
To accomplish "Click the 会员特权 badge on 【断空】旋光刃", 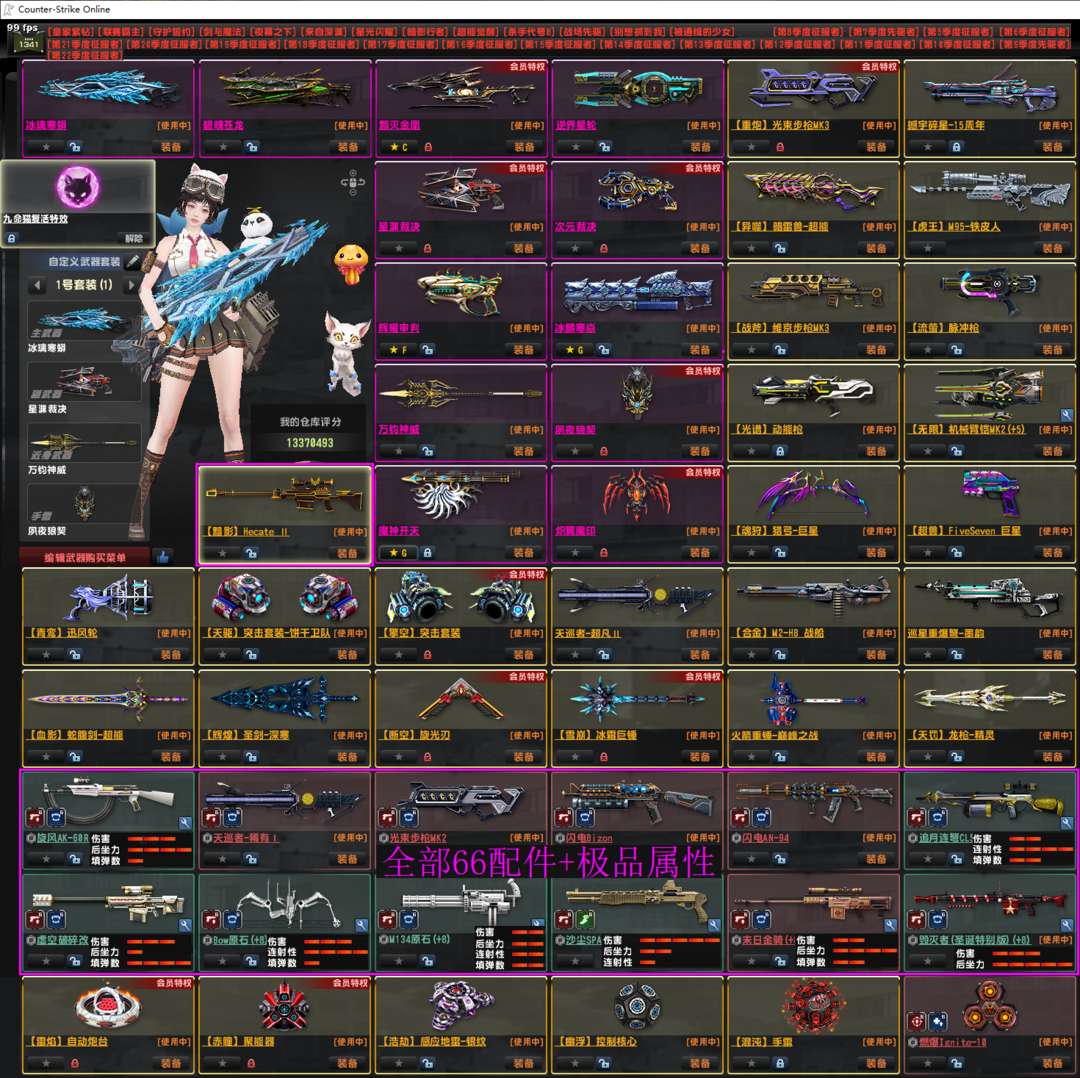I will tap(527, 676).
